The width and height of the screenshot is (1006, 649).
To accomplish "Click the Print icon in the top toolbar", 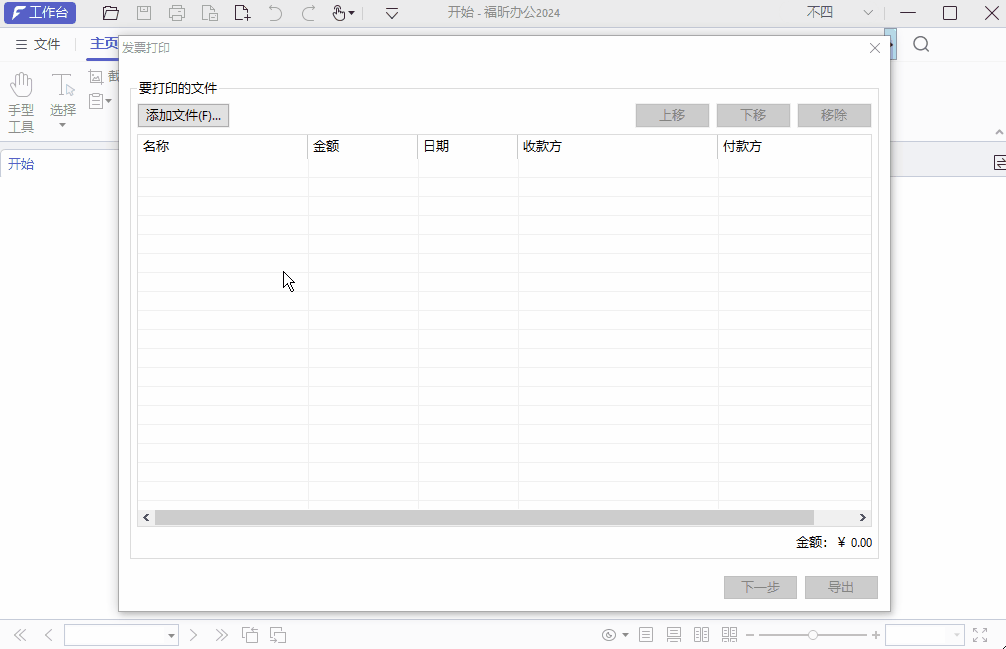I will (177, 13).
